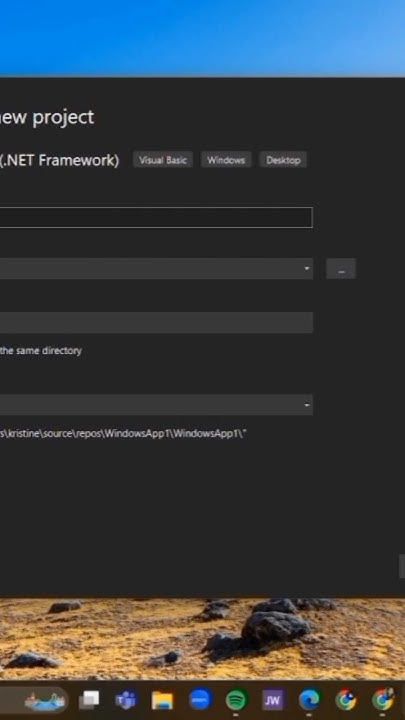The width and height of the screenshot is (405, 720).
Task: Click the search box boat illustration on taskbar
Action: click(46, 701)
